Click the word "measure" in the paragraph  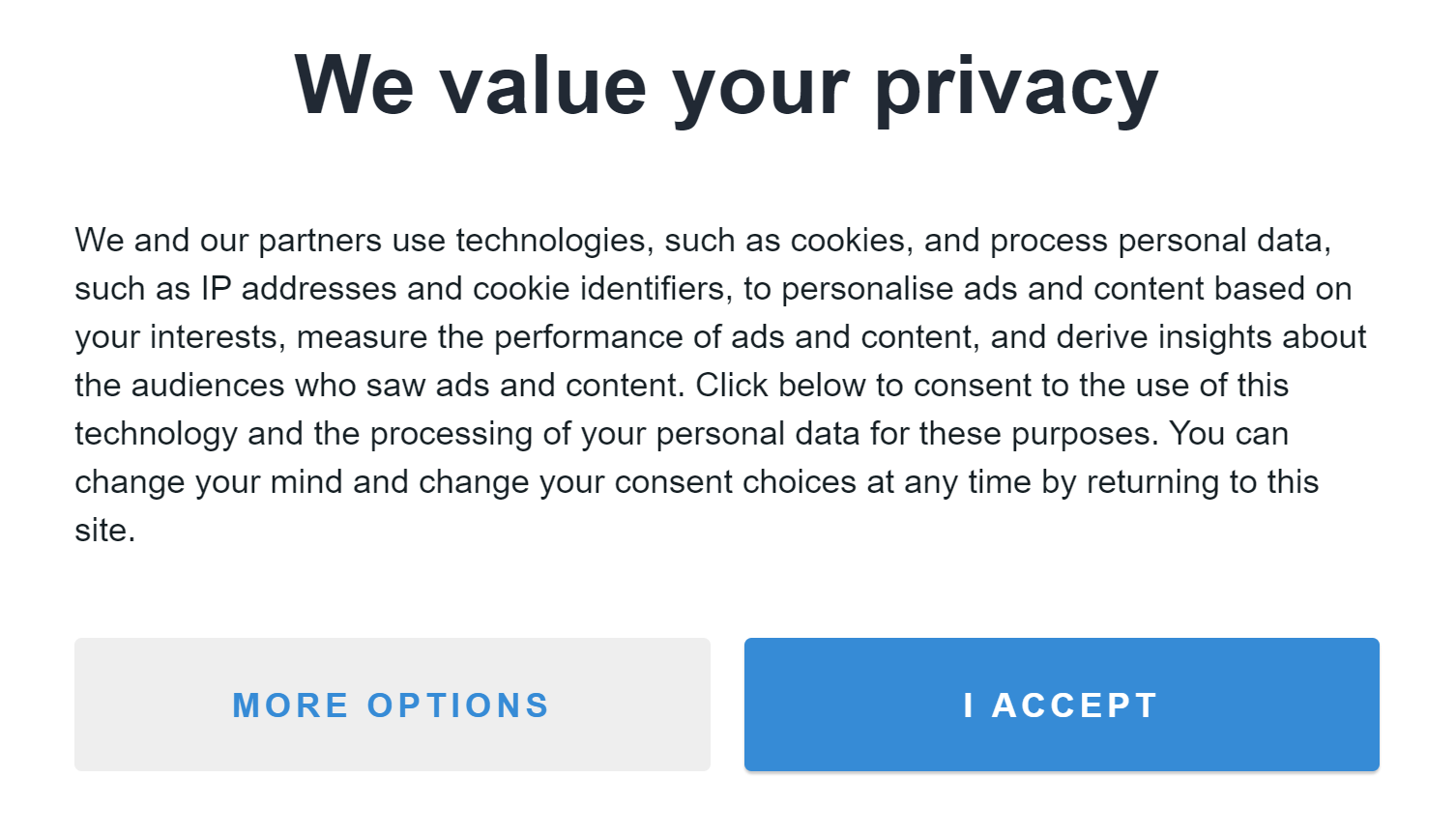click(362, 337)
